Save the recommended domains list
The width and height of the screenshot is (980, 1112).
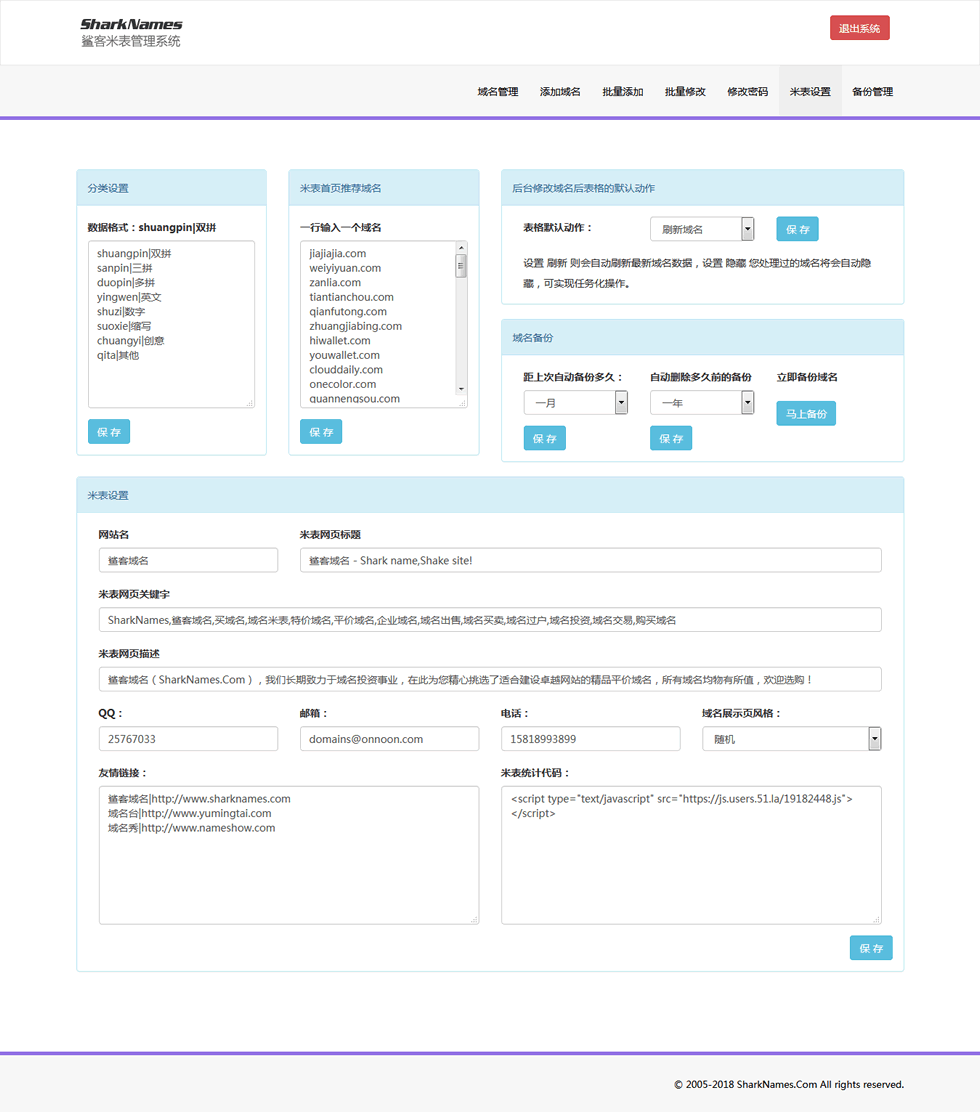tap(321, 431)
